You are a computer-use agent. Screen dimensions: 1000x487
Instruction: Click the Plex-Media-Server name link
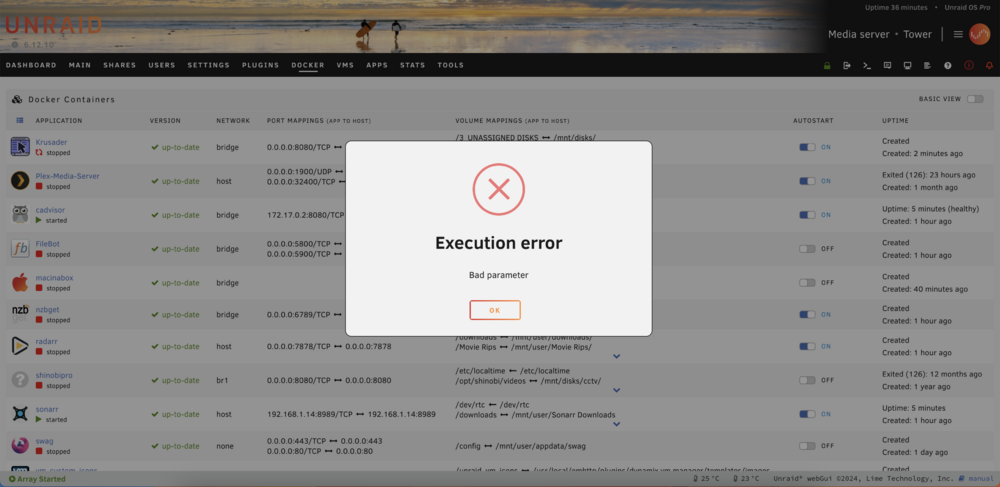(x=68, y=176)
